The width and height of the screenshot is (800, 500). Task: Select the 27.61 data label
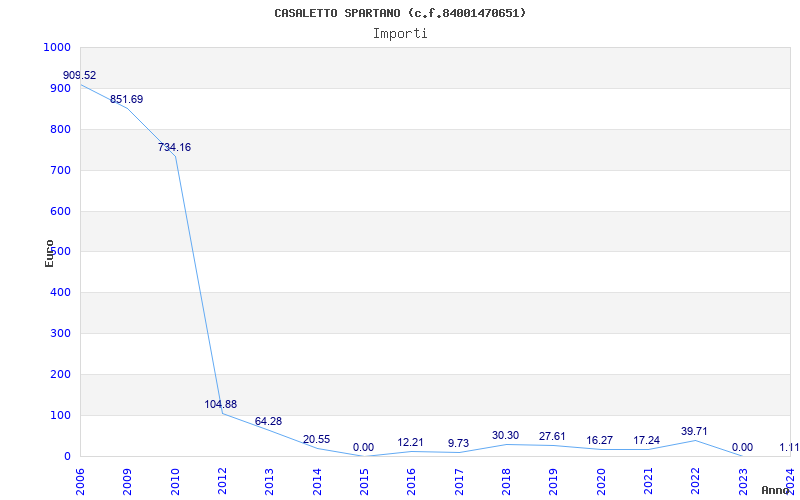(x=552, y=437)
